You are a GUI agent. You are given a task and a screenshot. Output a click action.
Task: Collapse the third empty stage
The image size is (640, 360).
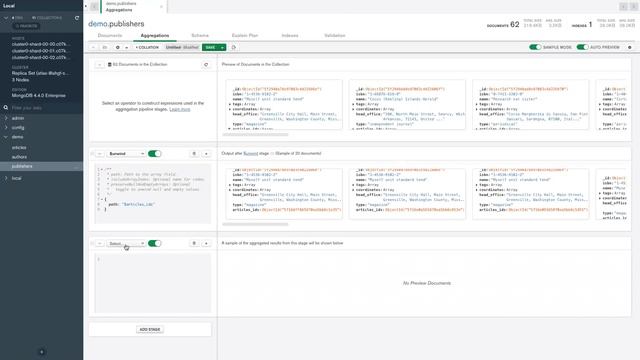100,244
